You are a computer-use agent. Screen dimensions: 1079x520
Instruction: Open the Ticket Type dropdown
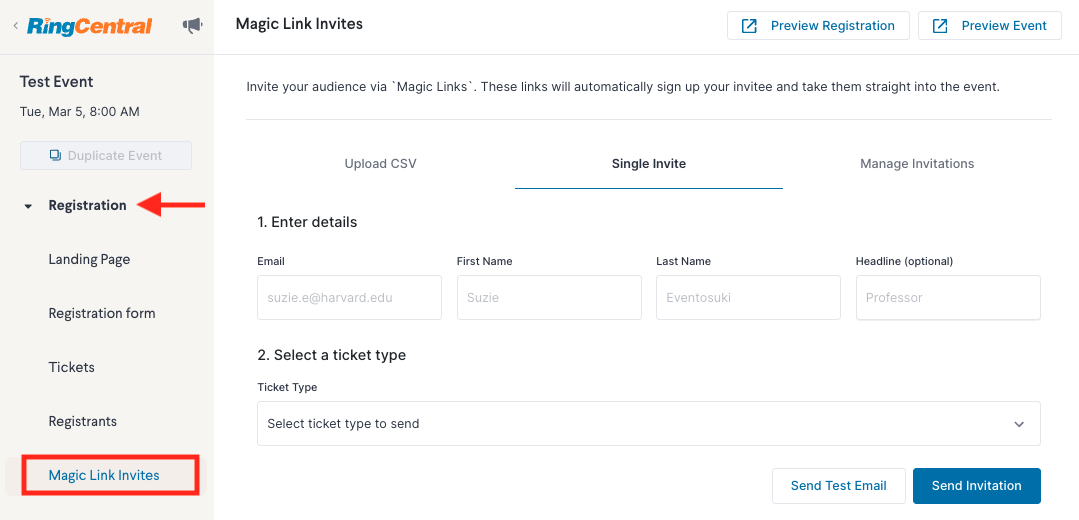click(648, 424)
